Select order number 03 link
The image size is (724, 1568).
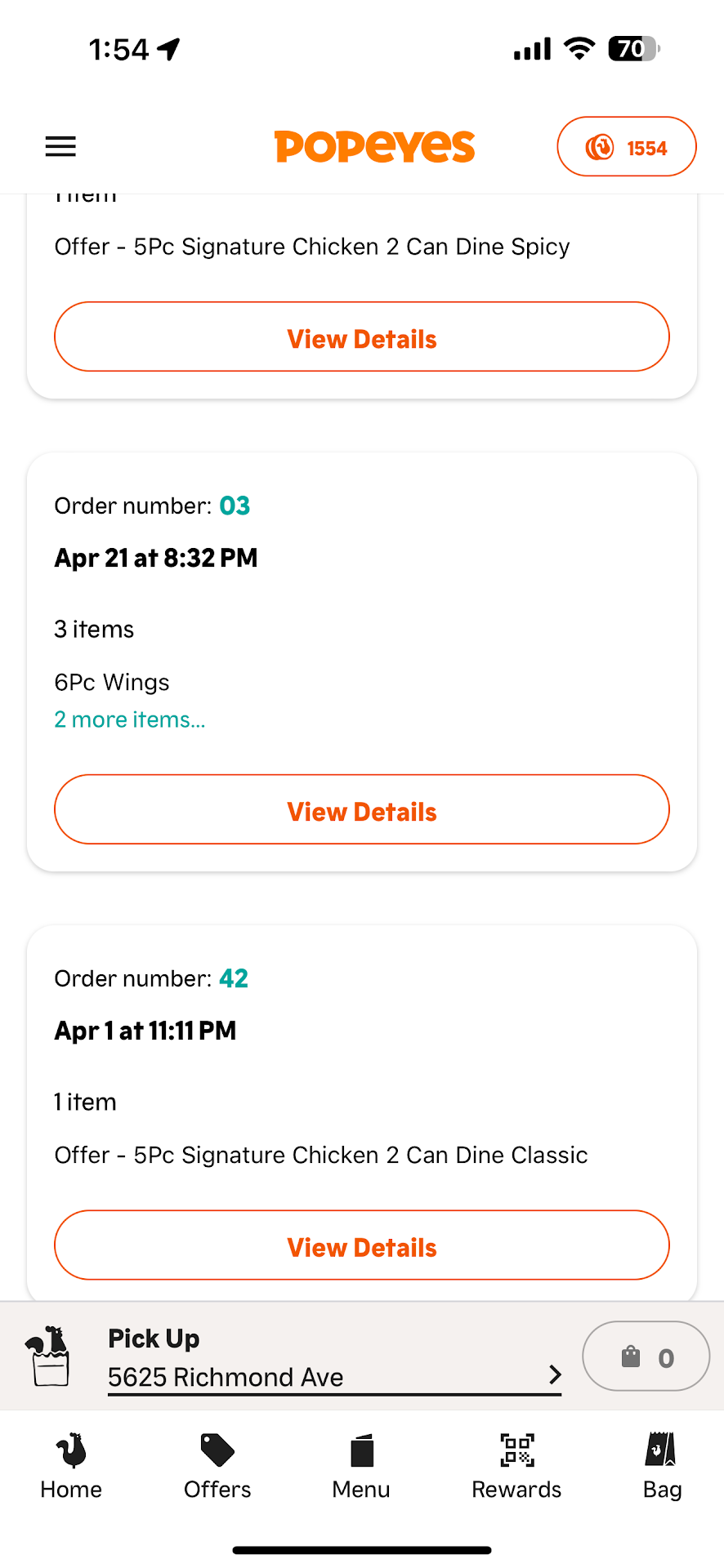point(235,506)
